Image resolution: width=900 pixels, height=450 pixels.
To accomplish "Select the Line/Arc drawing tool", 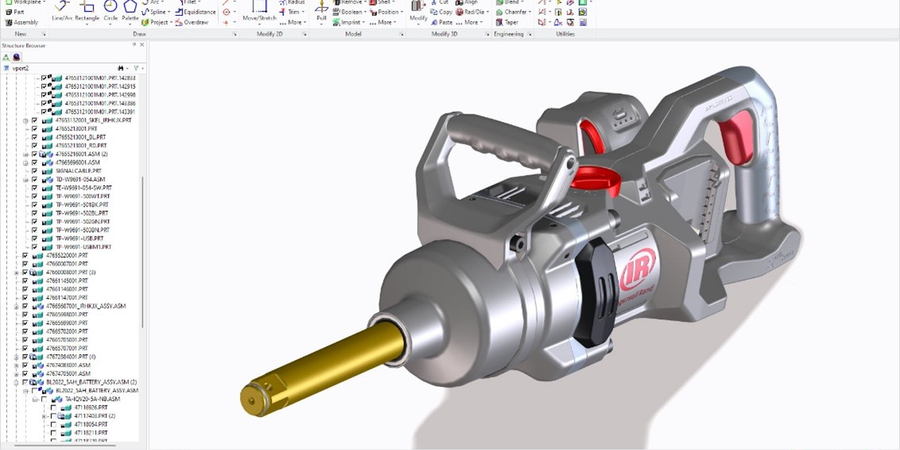I will (x=62, y=12).
